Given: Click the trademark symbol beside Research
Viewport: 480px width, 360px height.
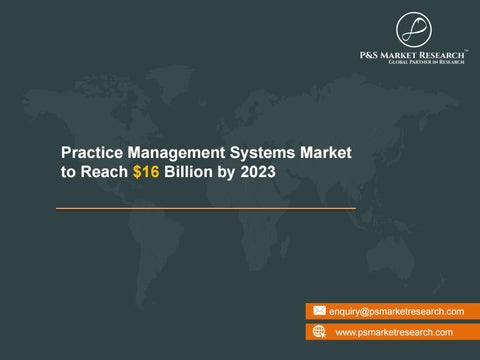Looking at the screenshot, I should 466,51.
